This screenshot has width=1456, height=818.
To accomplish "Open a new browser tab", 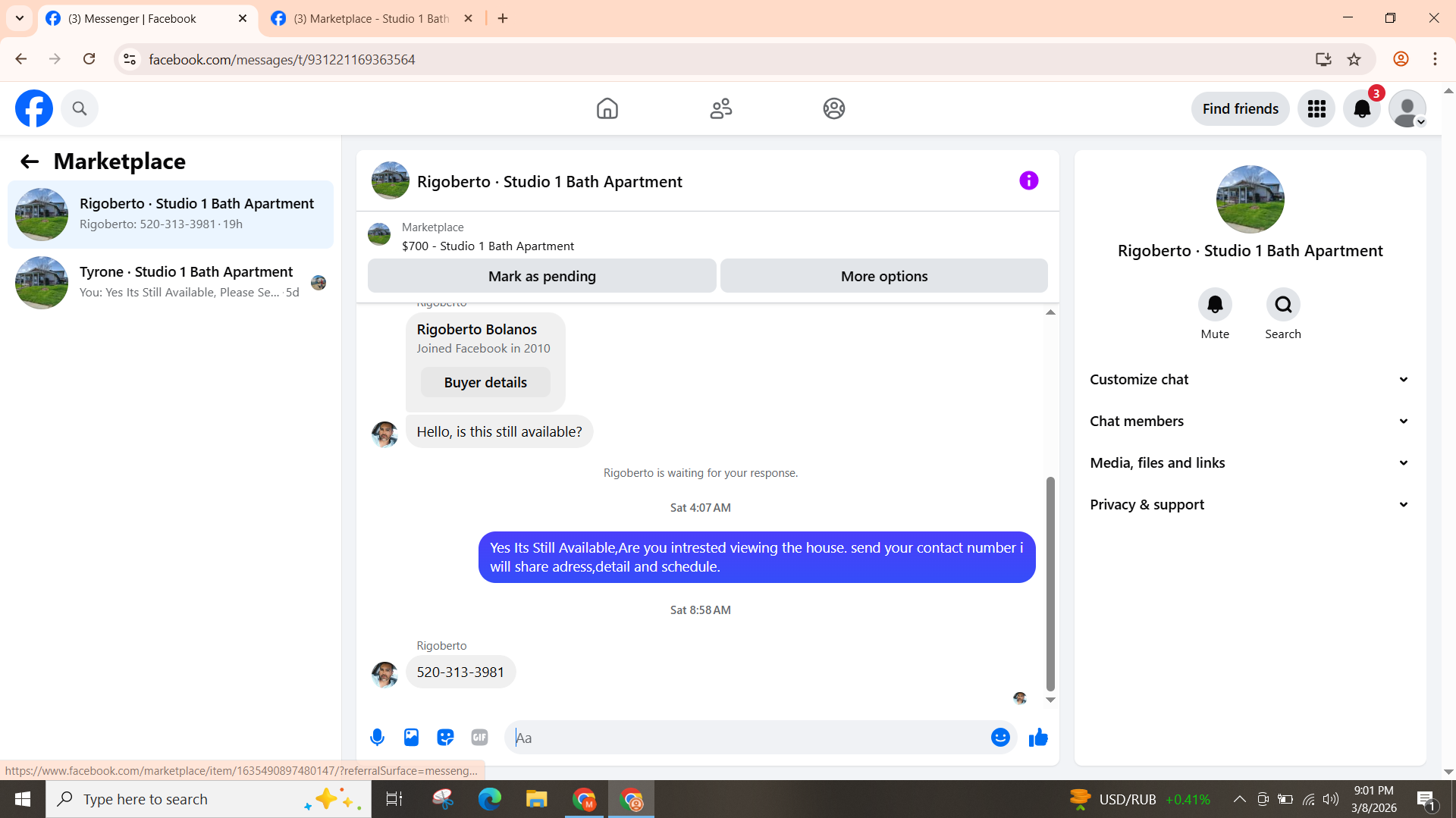I will click(503, 18).
